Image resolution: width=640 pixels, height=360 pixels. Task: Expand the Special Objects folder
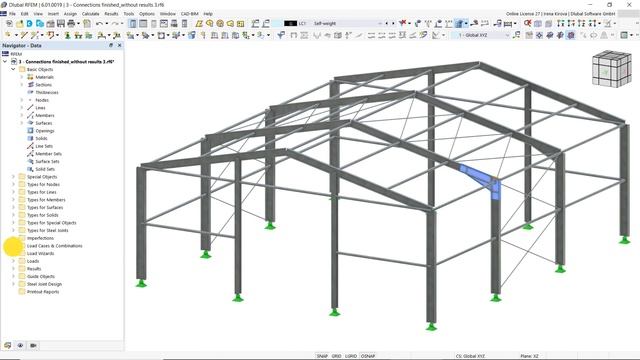(x=13, y=177)
